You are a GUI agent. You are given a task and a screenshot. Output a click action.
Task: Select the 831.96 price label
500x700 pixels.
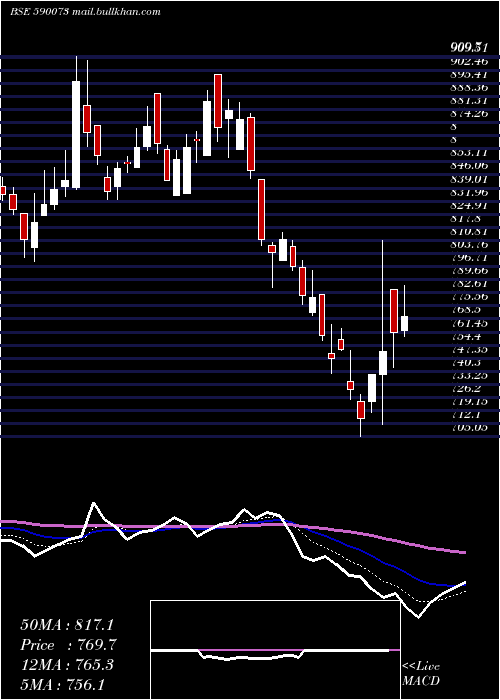[469, 192]
